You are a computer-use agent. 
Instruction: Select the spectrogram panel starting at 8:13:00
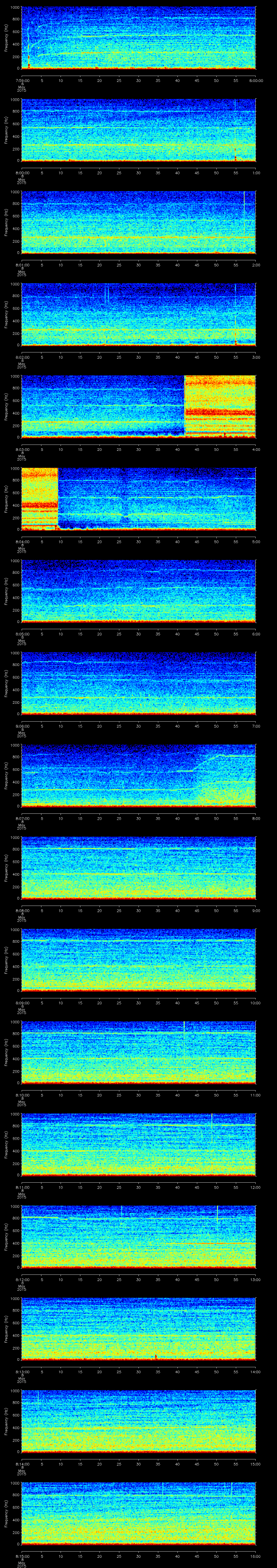[138, 1329]
